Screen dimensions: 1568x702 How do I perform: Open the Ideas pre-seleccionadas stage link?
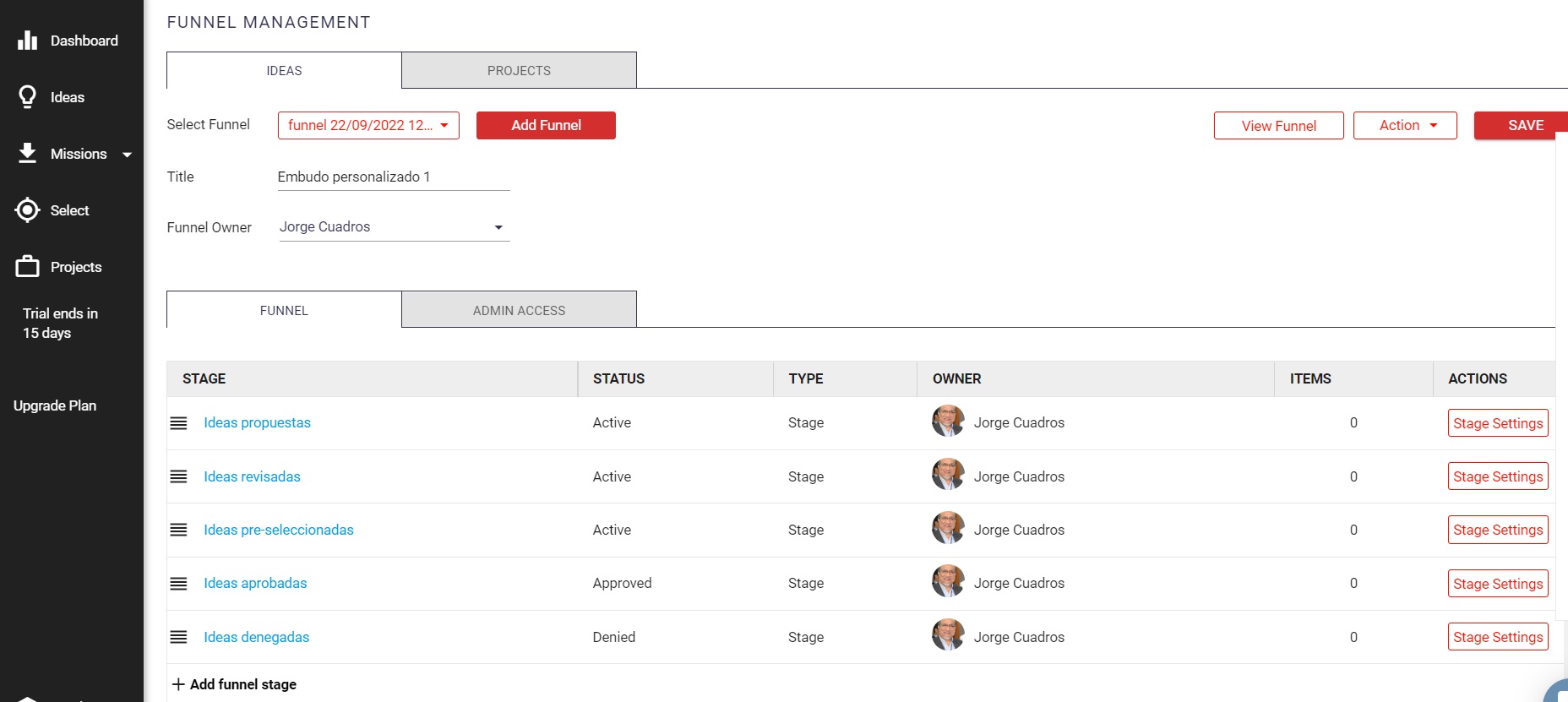[278, 530]
